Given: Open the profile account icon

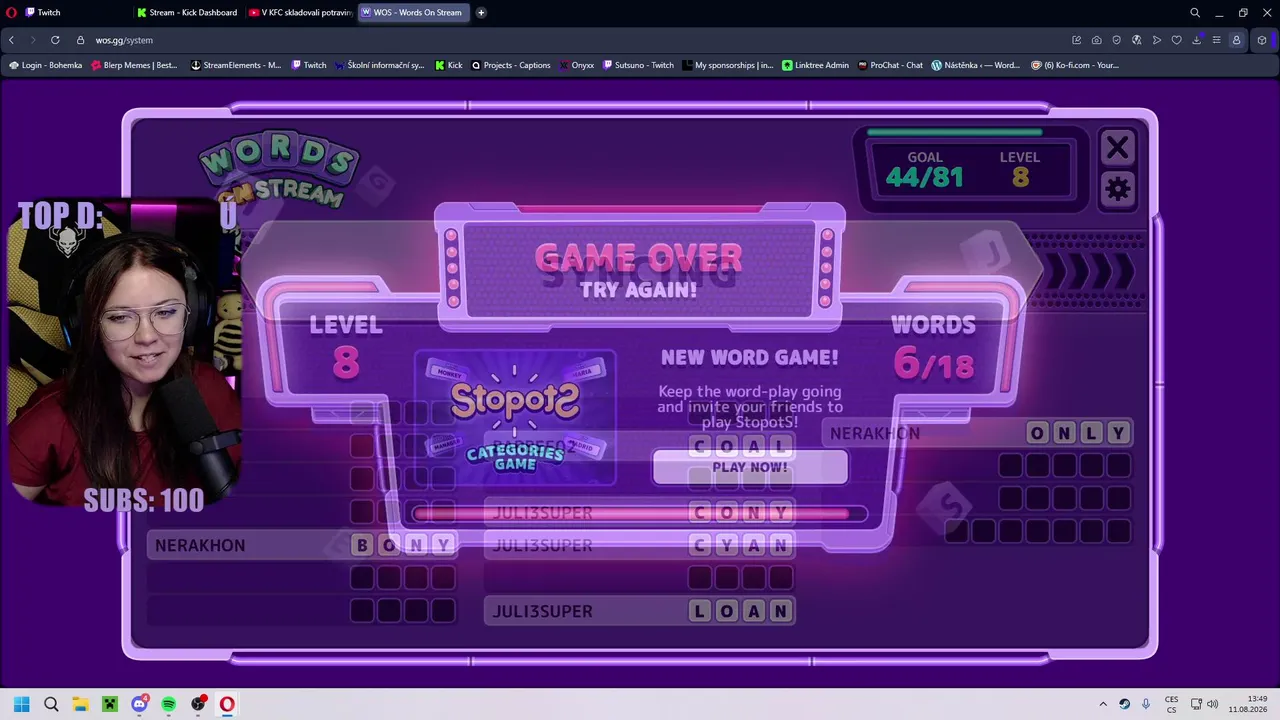Looking at the screenshot, I should (x=1236, y=40).
